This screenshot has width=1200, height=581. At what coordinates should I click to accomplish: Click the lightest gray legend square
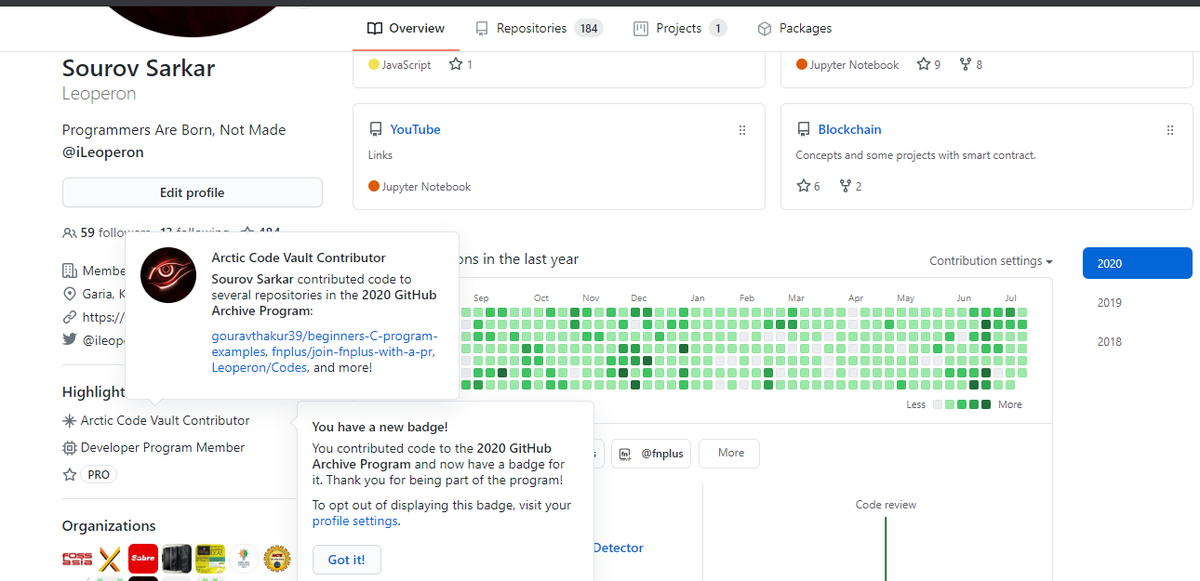(937, 405)
